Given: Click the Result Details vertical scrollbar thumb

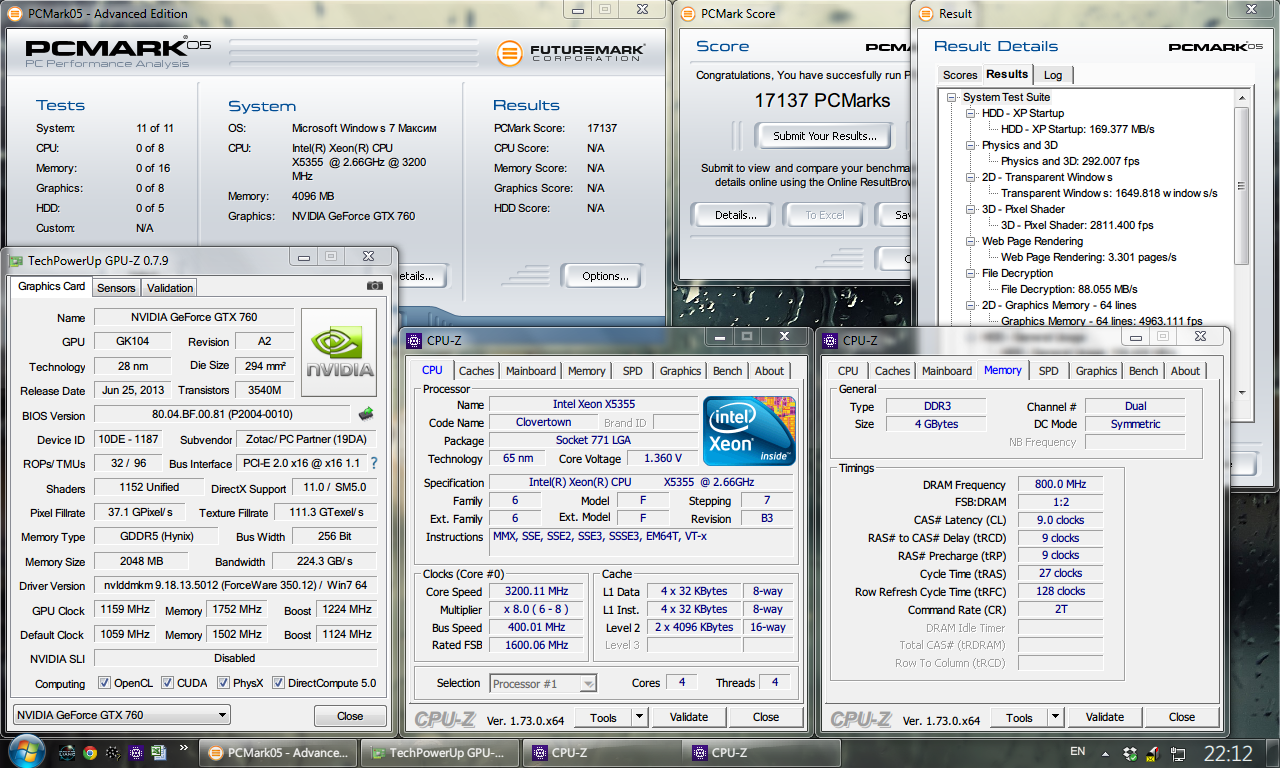Looking at the screenshot, I should point(1242,185).
